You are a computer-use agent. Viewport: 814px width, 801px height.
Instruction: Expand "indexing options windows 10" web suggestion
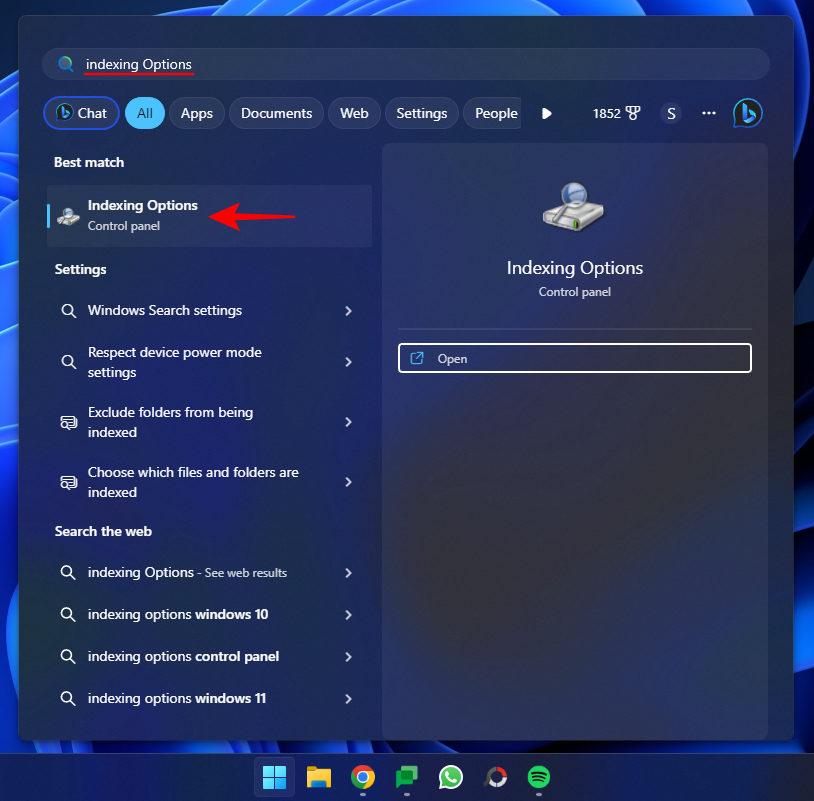coord(348,614)
